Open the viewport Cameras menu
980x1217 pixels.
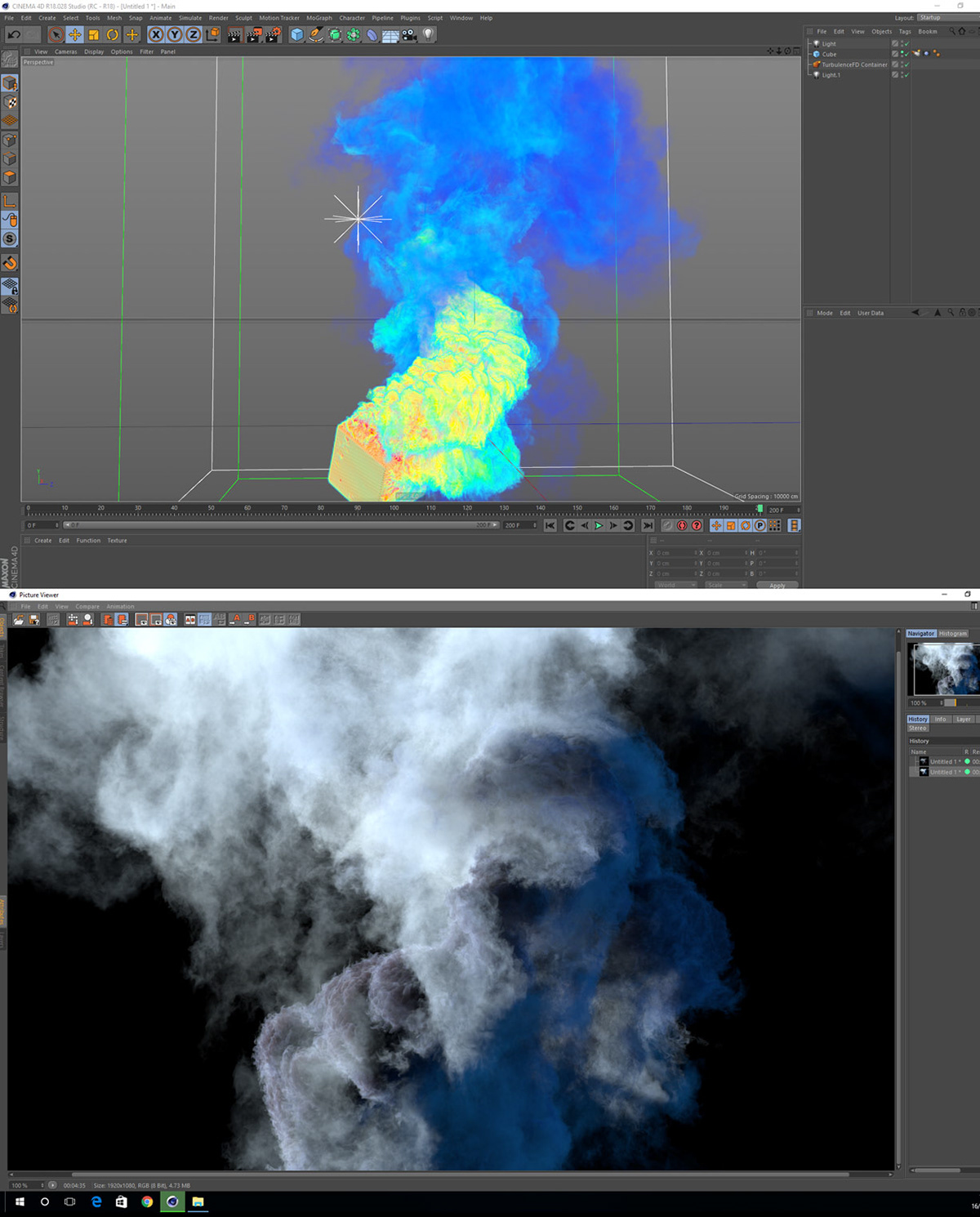[x=66, y=51]
